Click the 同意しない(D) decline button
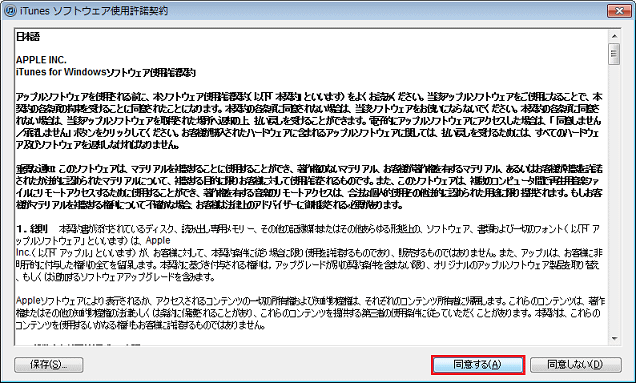This screenshot has width=636, height=383. [576, 365]
